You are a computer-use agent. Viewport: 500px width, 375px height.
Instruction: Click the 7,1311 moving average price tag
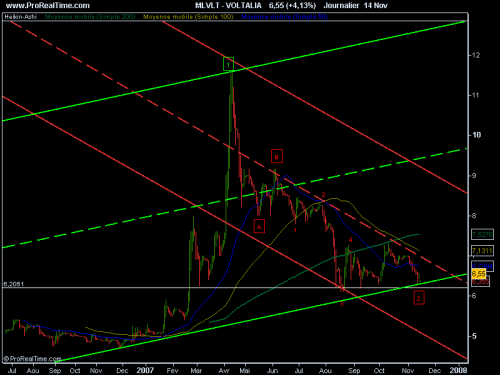coord(482,250)
